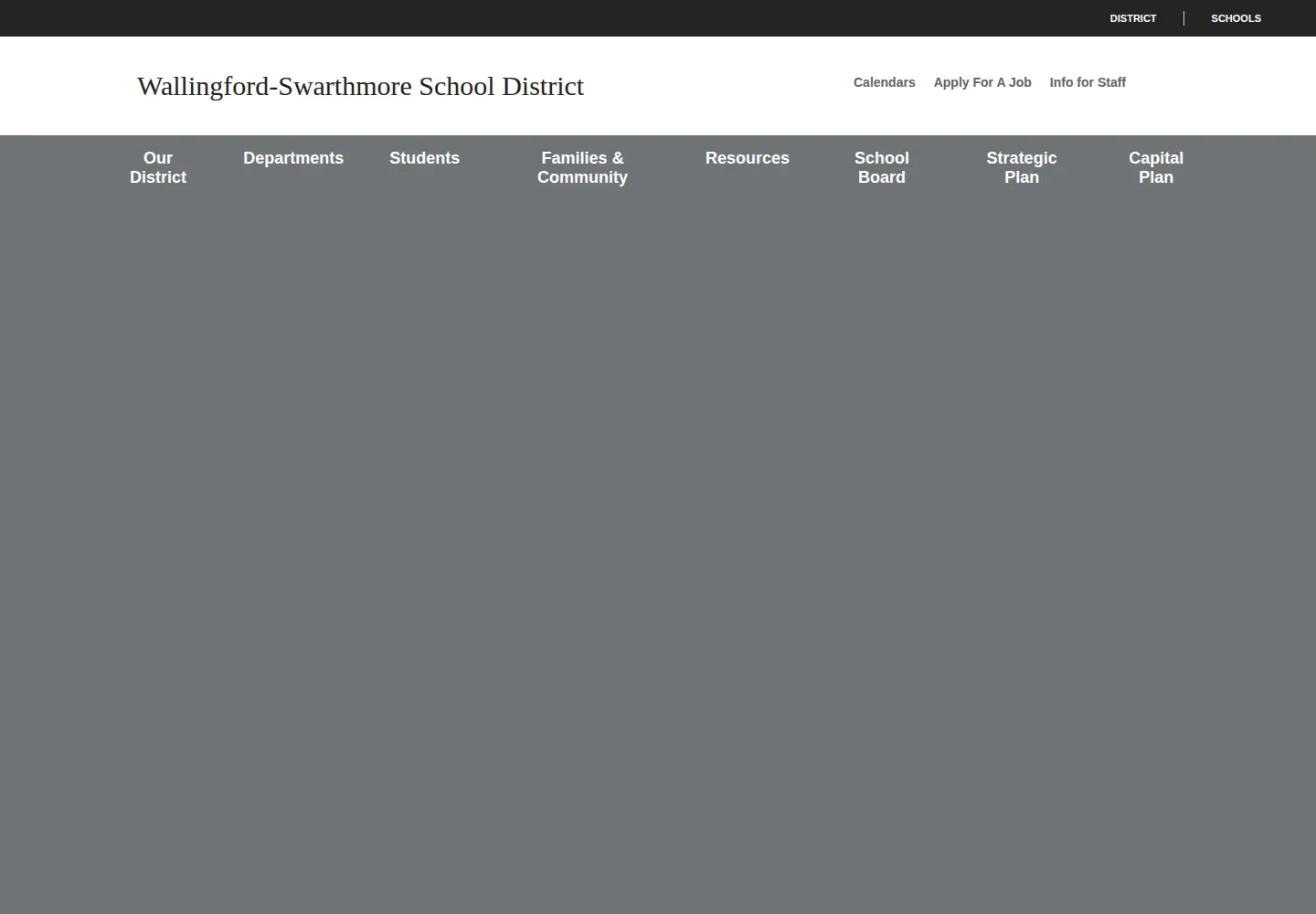Open the Our District menu
1316x914 pixels.
coord(158,167)
